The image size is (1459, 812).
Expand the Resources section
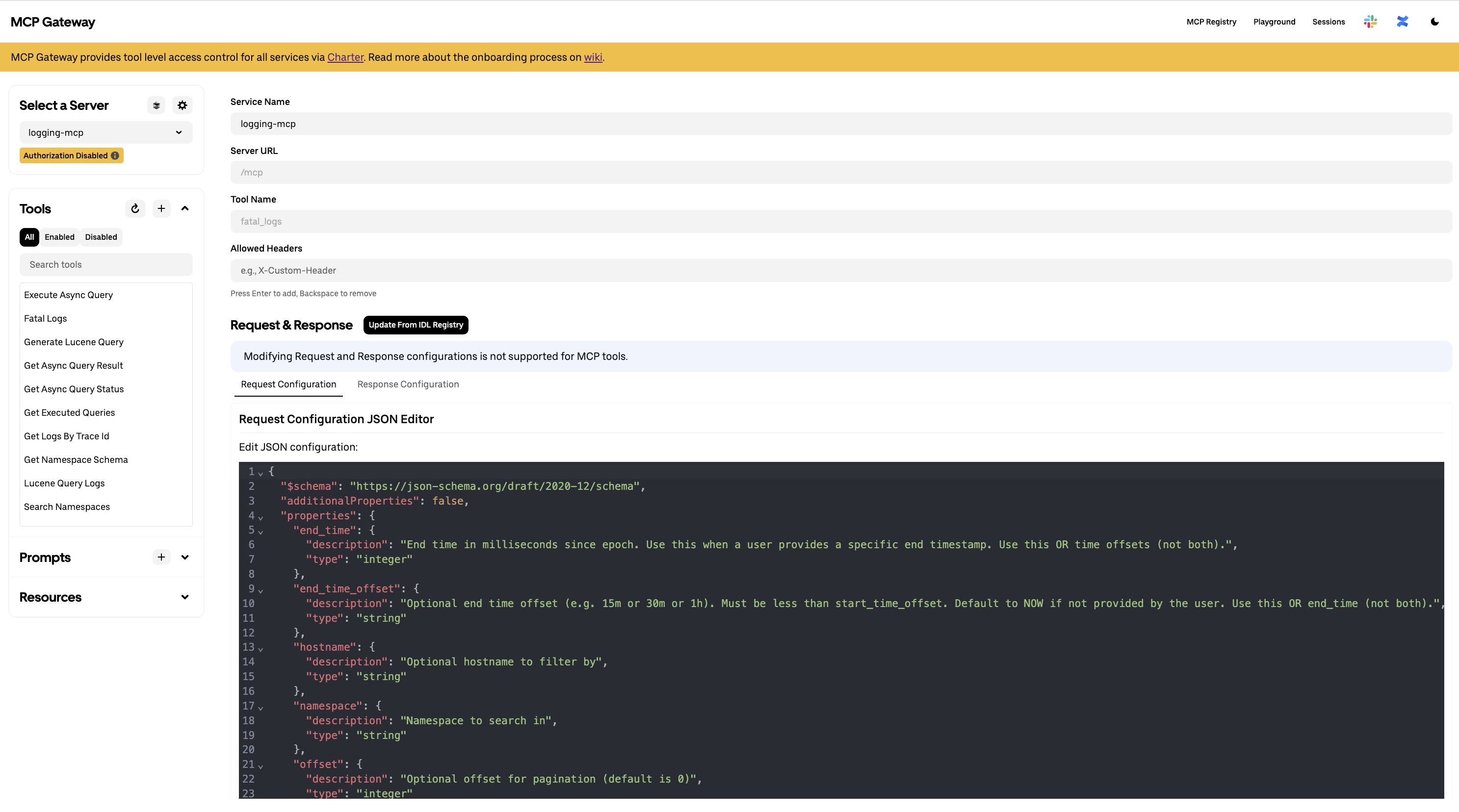[x=184, y=597]
